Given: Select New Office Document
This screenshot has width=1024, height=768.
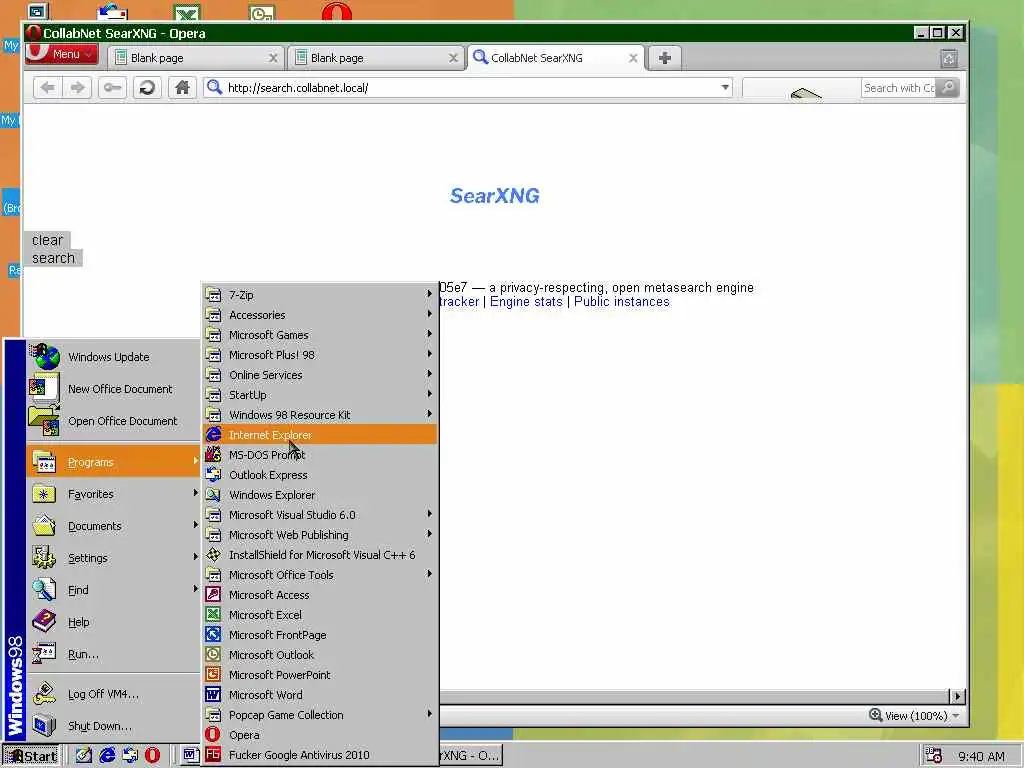Looking at the screenshot, I should 113,389.
